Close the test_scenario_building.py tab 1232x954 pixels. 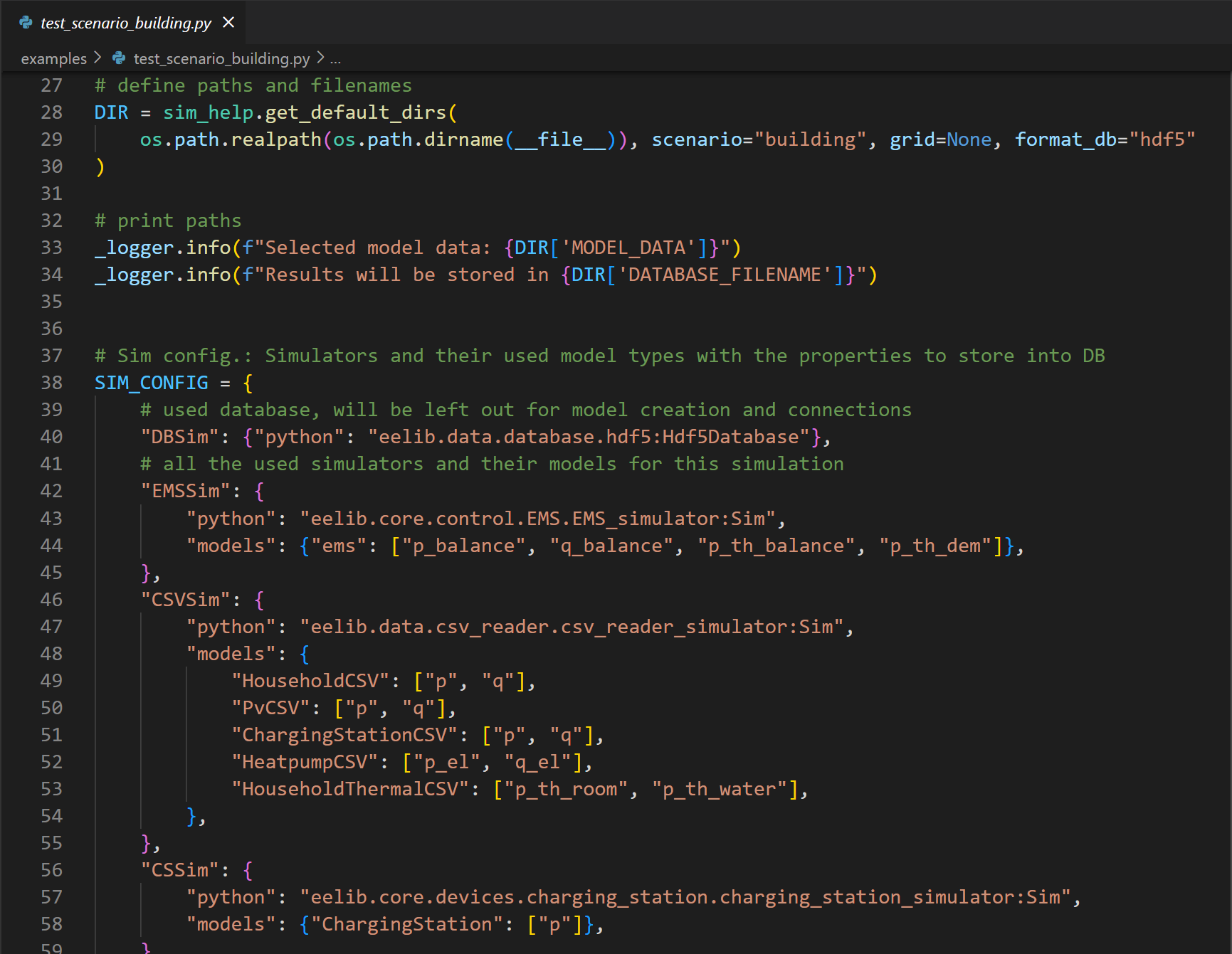(228, 23)
